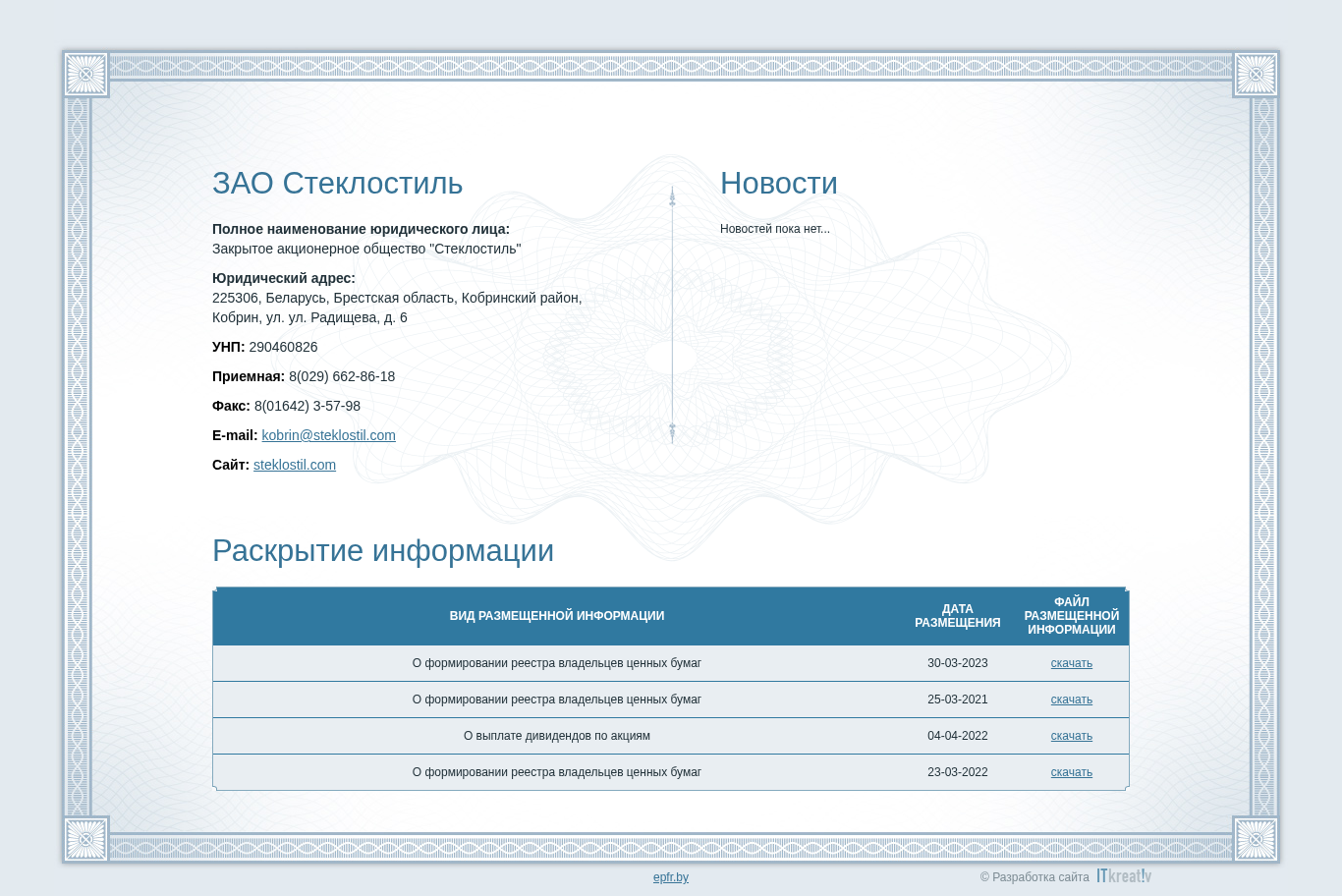The height and width of the screenshot is (896, 1342).
Task: Download the file dated 30-03-2023
Action: pyautogui.click(x=1071, y=663)
